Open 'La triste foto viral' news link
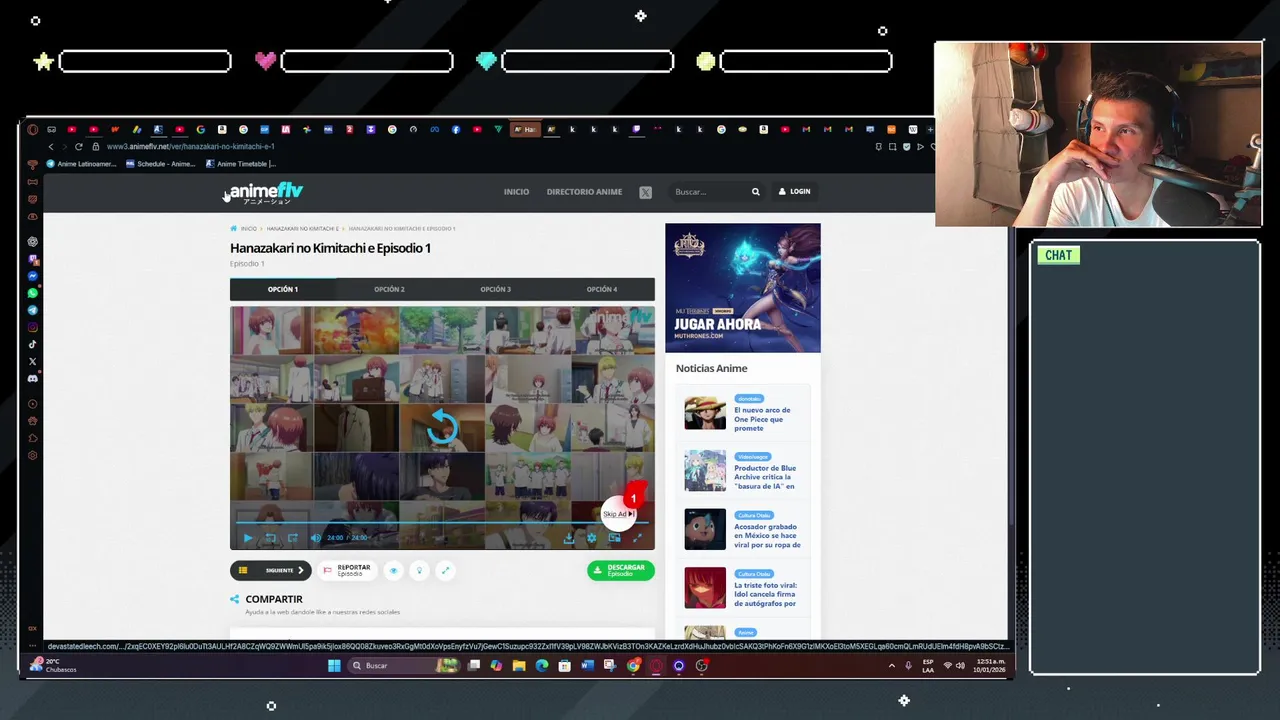The image size is (1280, 720). tap(765, 594)
